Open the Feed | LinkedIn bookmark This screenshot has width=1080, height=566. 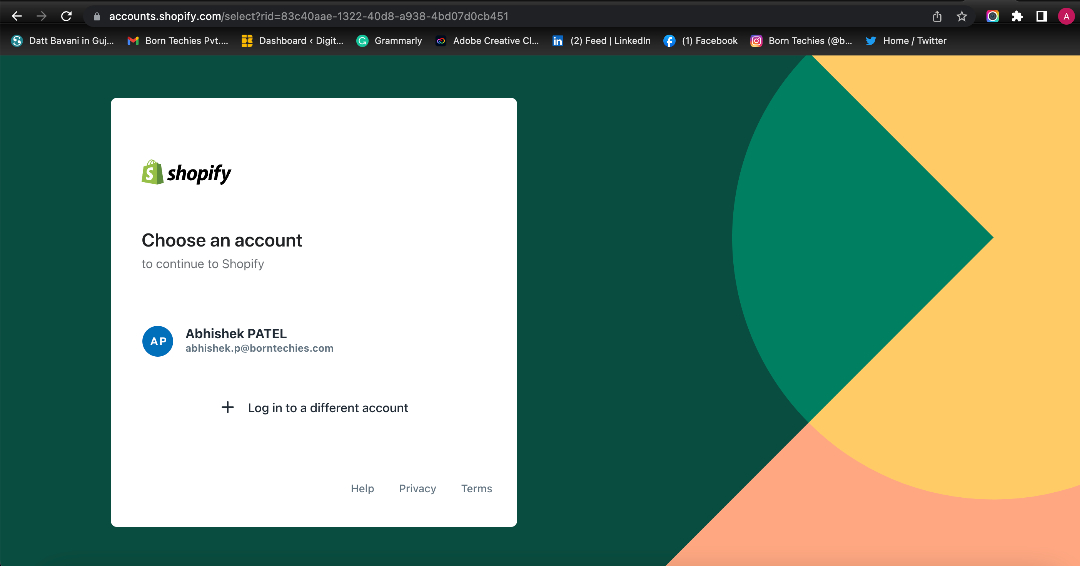[601, 41]
